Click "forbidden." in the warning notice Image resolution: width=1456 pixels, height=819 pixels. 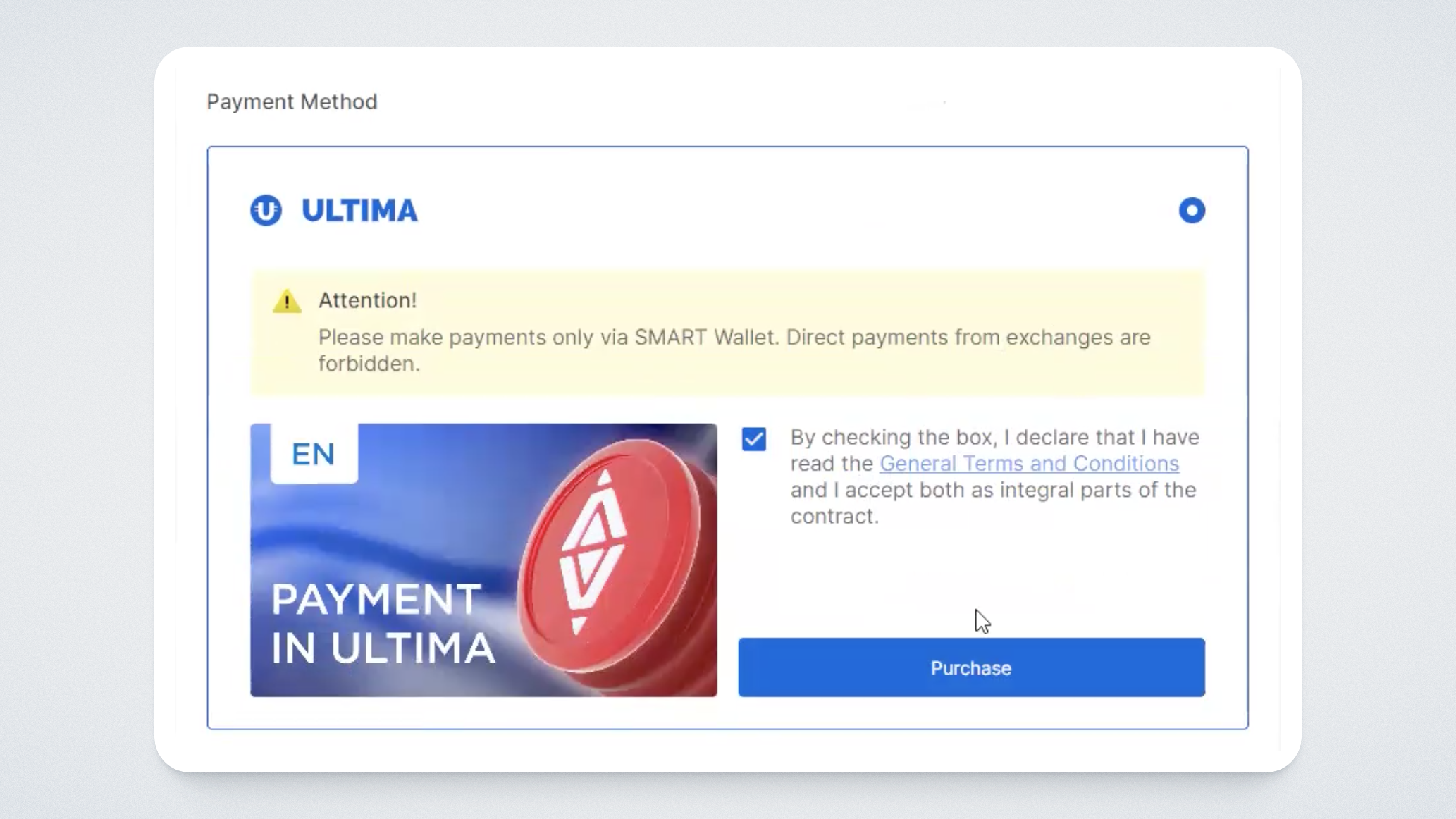369,364
